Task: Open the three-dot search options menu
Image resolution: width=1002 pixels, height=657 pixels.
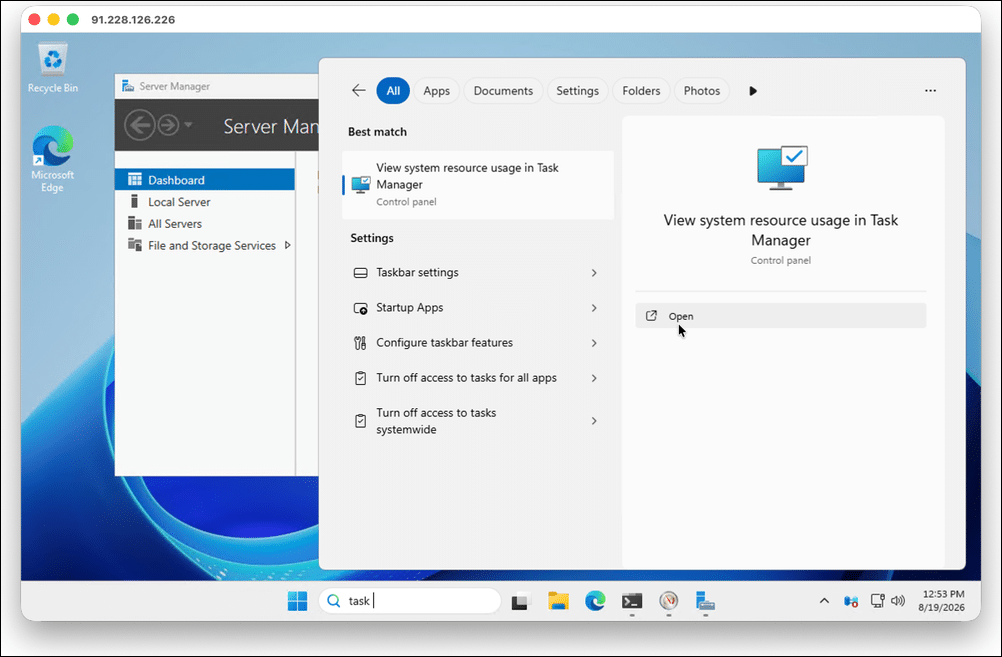Action: 930,91
